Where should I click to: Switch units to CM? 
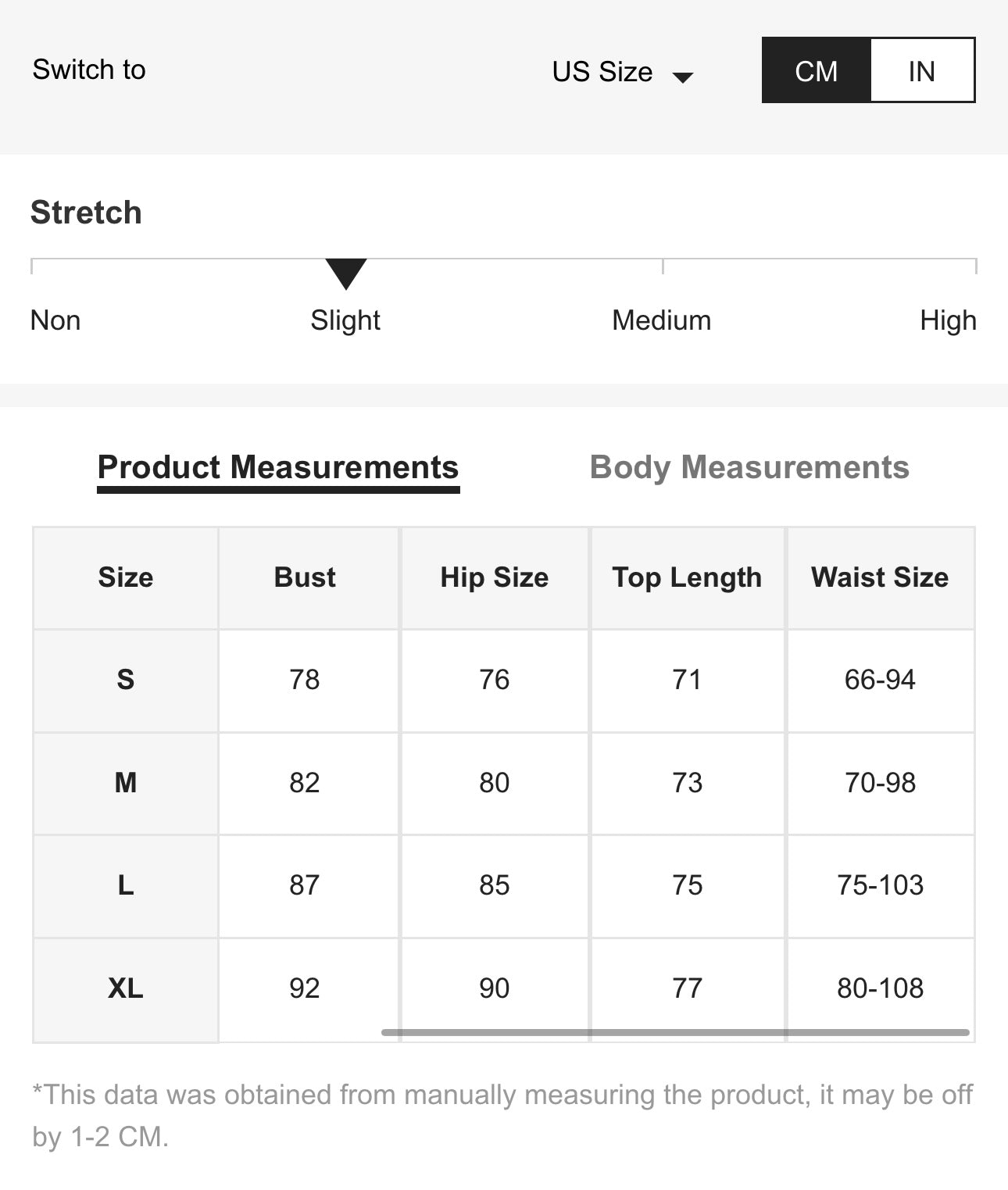(816, 70)
